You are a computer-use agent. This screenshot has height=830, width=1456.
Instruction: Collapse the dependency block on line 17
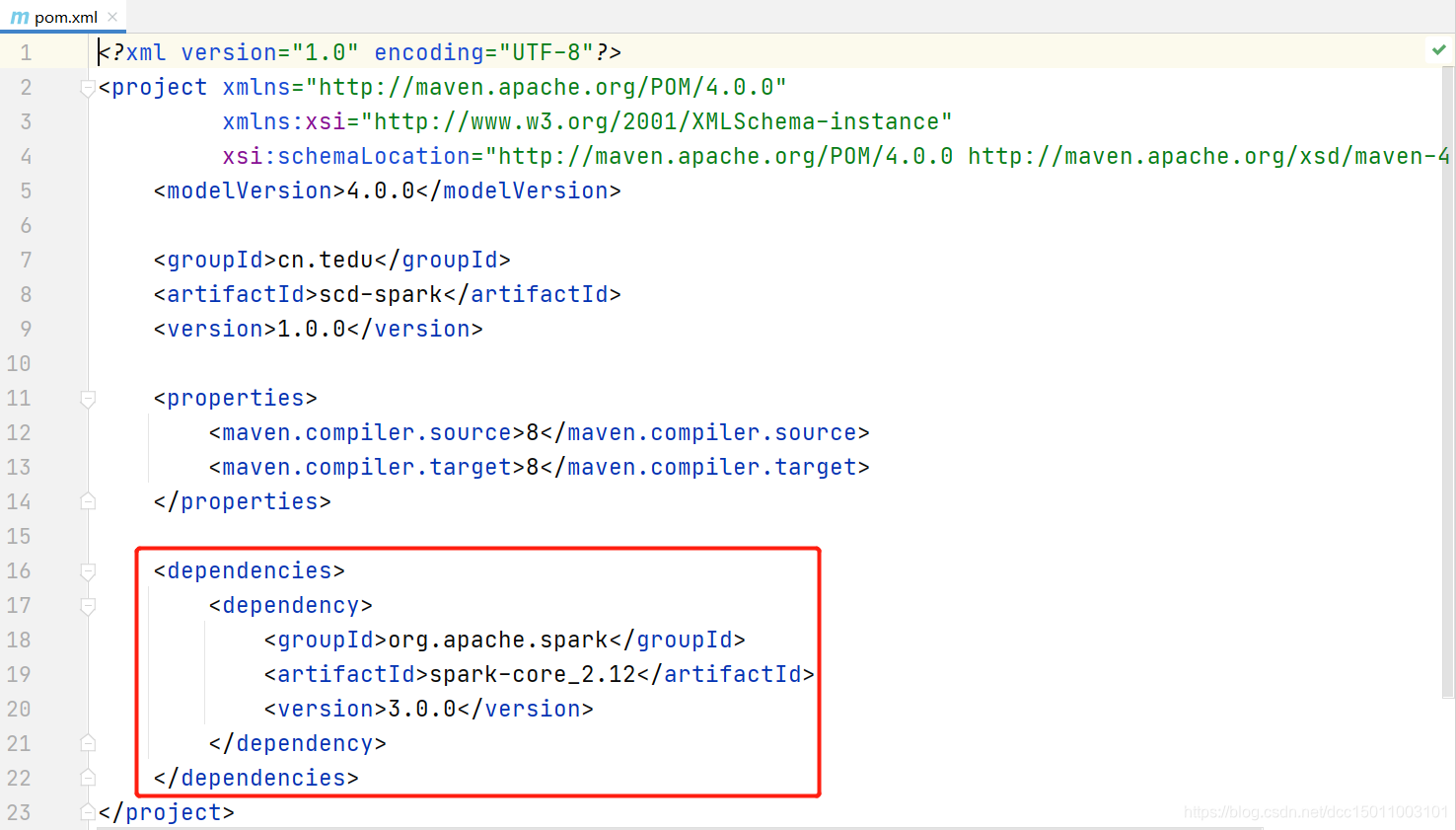(x=88, y=606)
